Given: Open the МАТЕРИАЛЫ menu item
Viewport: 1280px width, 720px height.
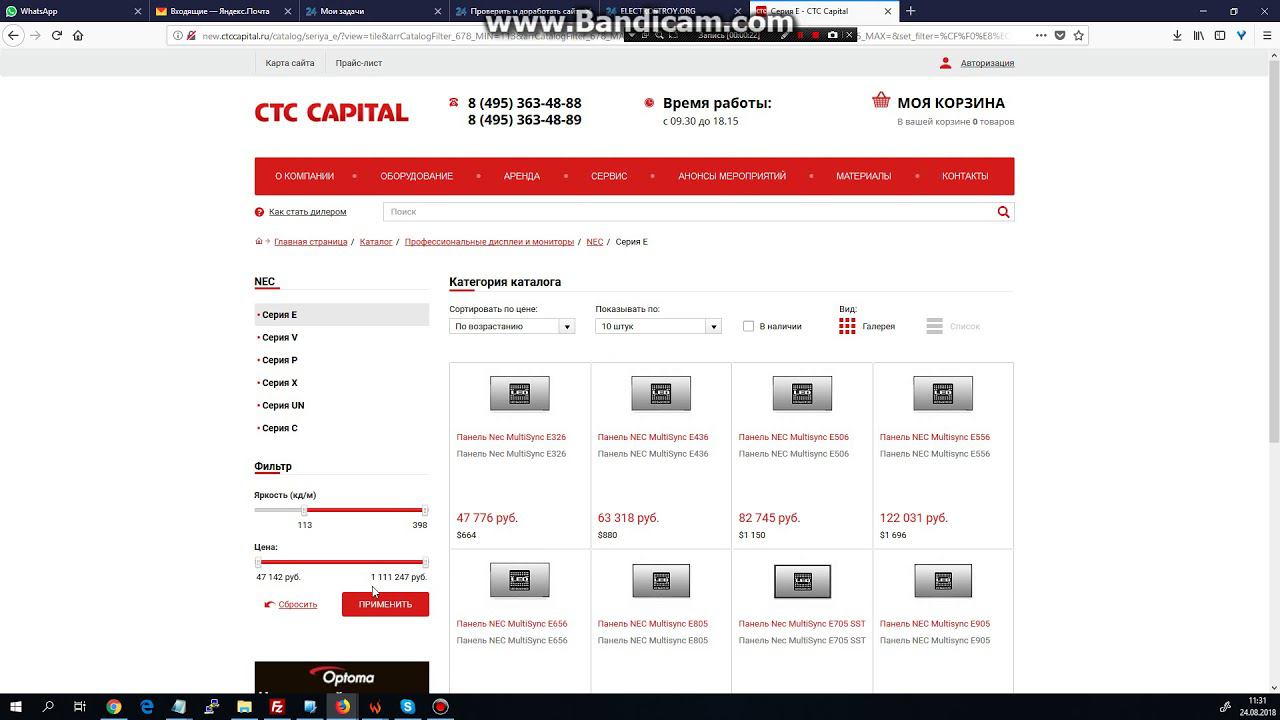Looking at the screenshot, I should pyautogui.click(x=863, y=176).
